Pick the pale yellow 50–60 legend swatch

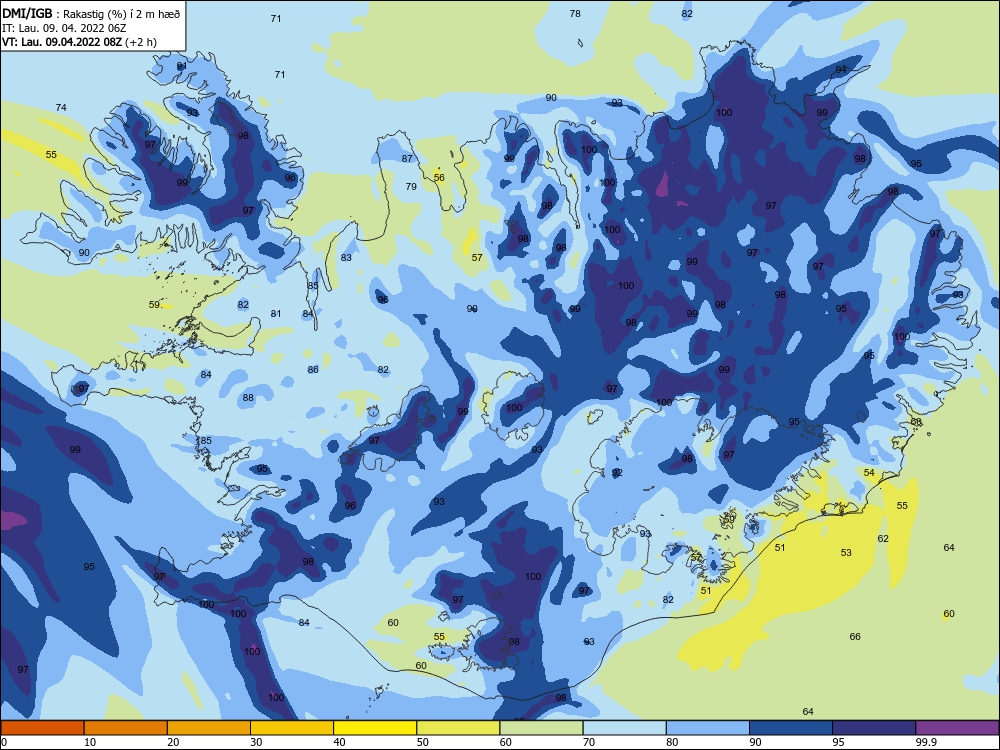(458, 728)
